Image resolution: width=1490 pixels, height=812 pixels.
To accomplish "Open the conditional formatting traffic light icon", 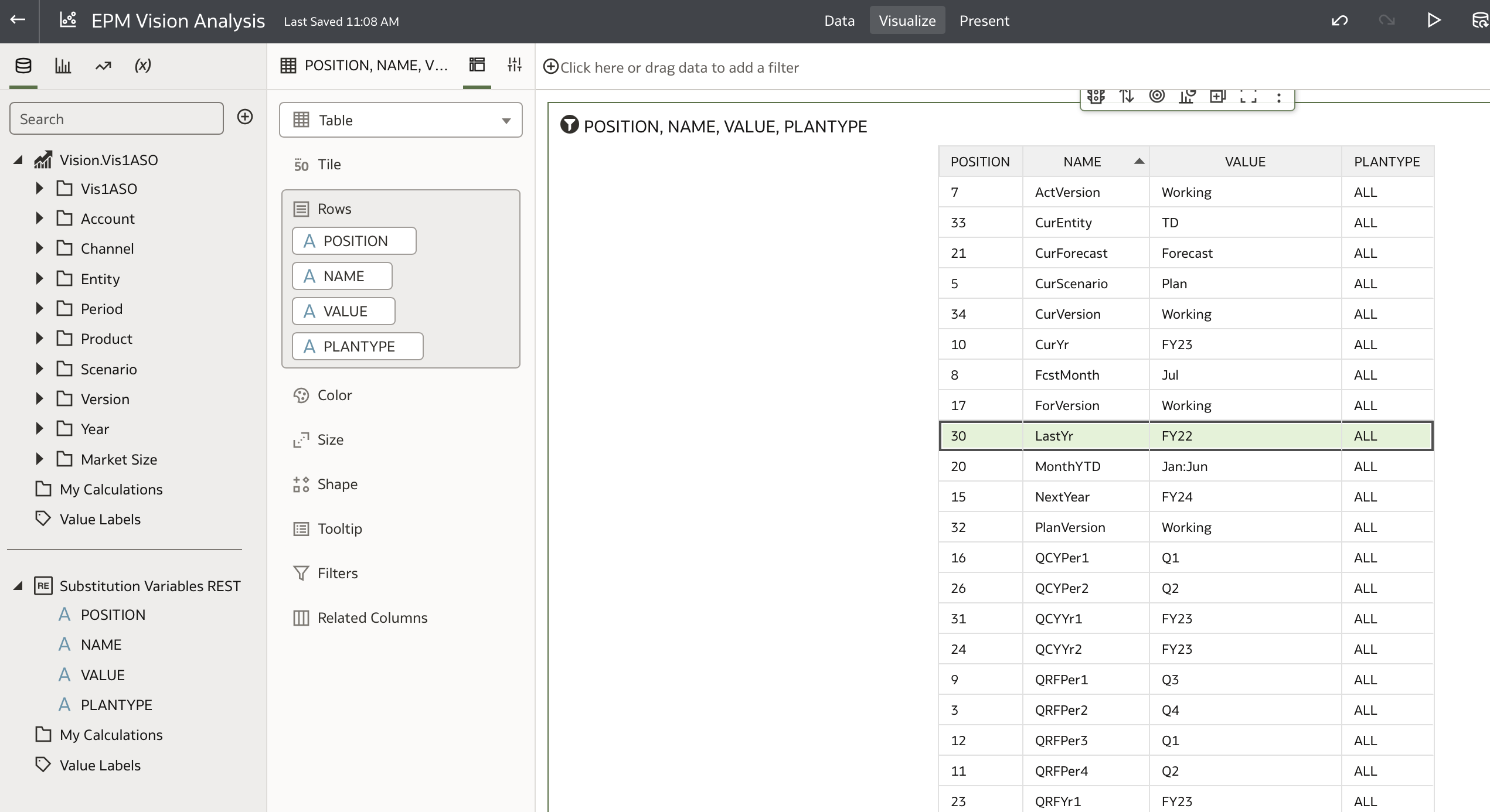I will 1096,96.
